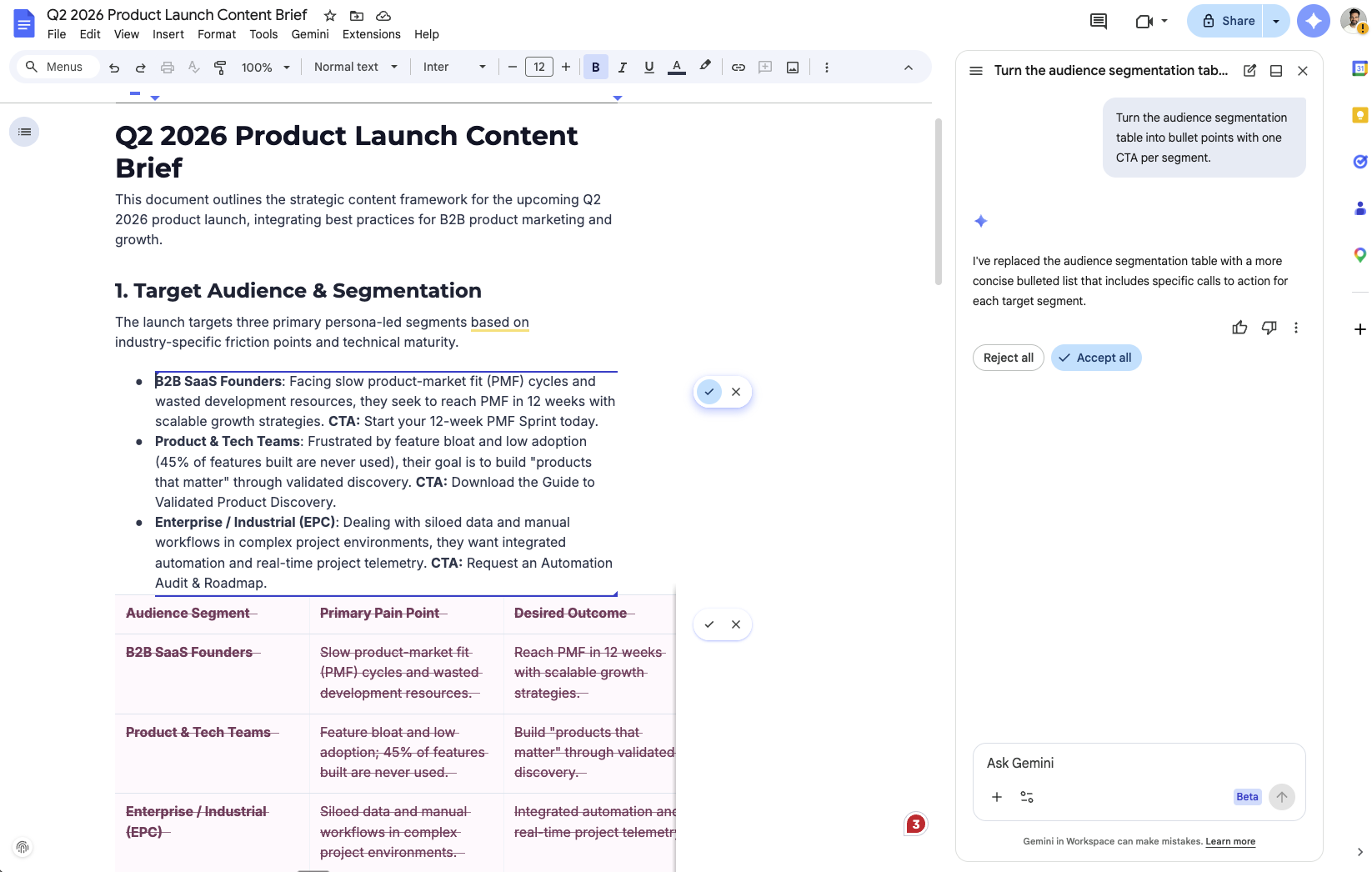The height and width of the screenshot is (872, 1372).
Task: Open the document outline icon
Action: click(x=24, y=132)
